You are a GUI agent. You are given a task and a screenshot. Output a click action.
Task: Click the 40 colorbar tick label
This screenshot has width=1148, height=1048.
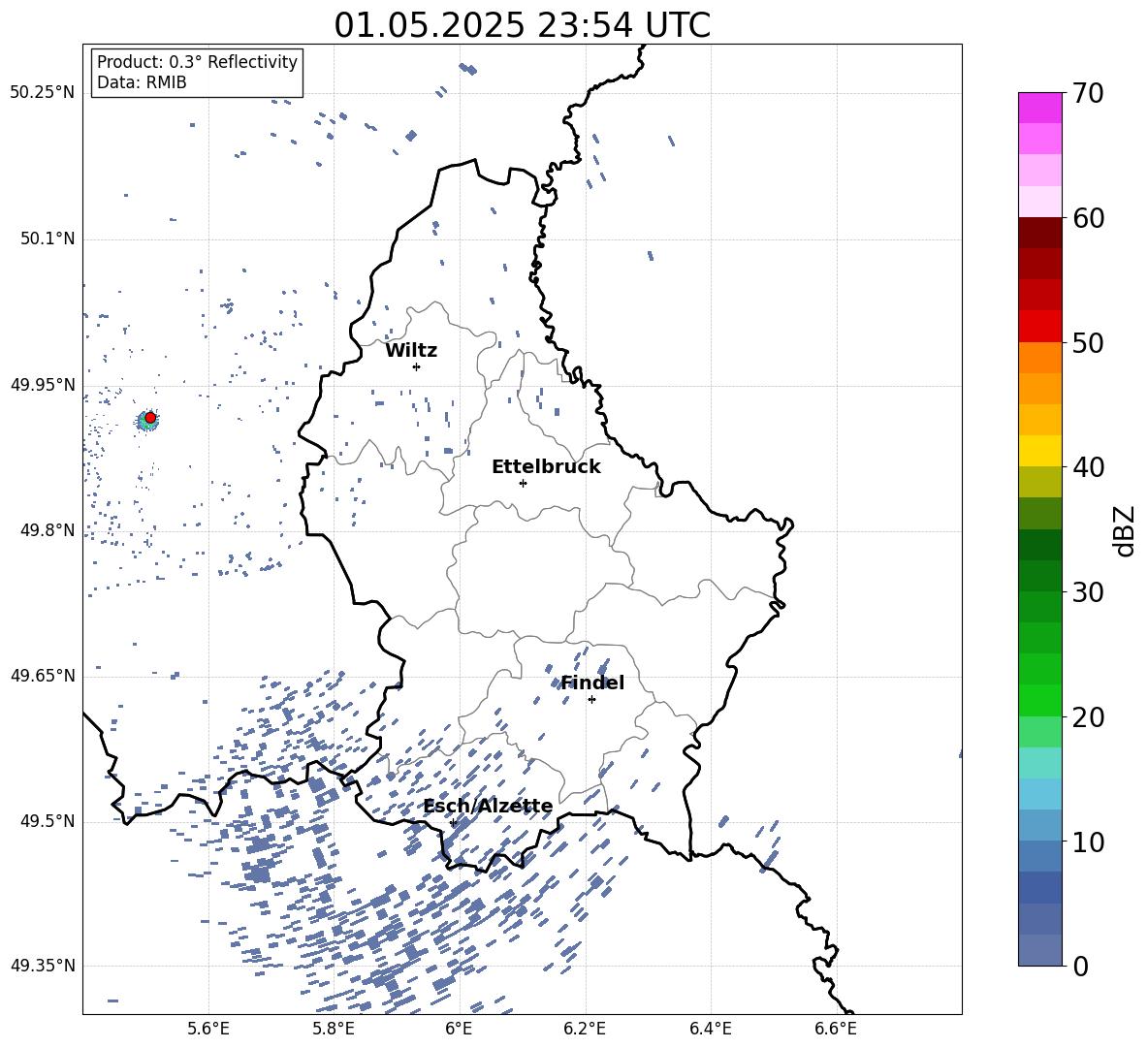tap(1088, 467)
